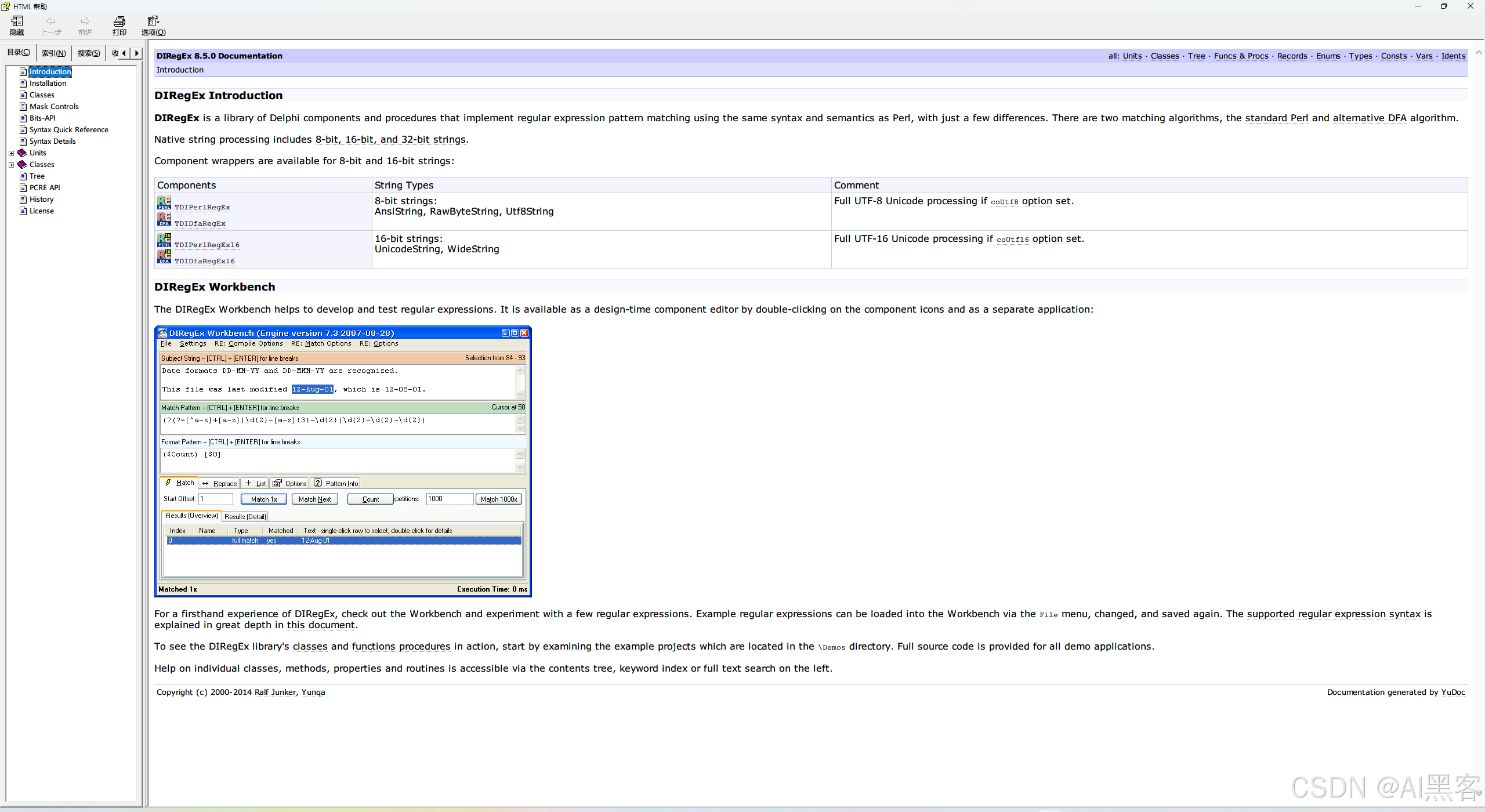Switch to the Index (索引) tab
Screen dimensions: 1485x812
[x=54, y=53]
